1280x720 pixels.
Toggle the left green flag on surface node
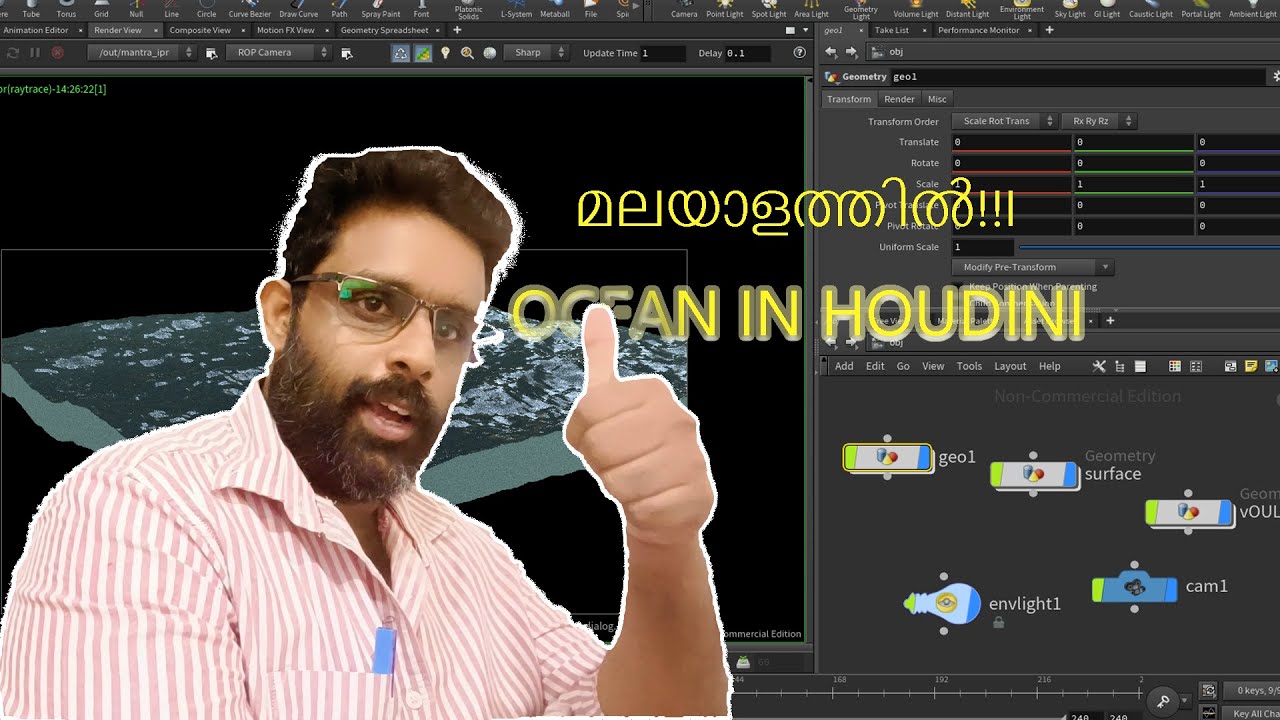pyautogui.click(x=998, y=474)
